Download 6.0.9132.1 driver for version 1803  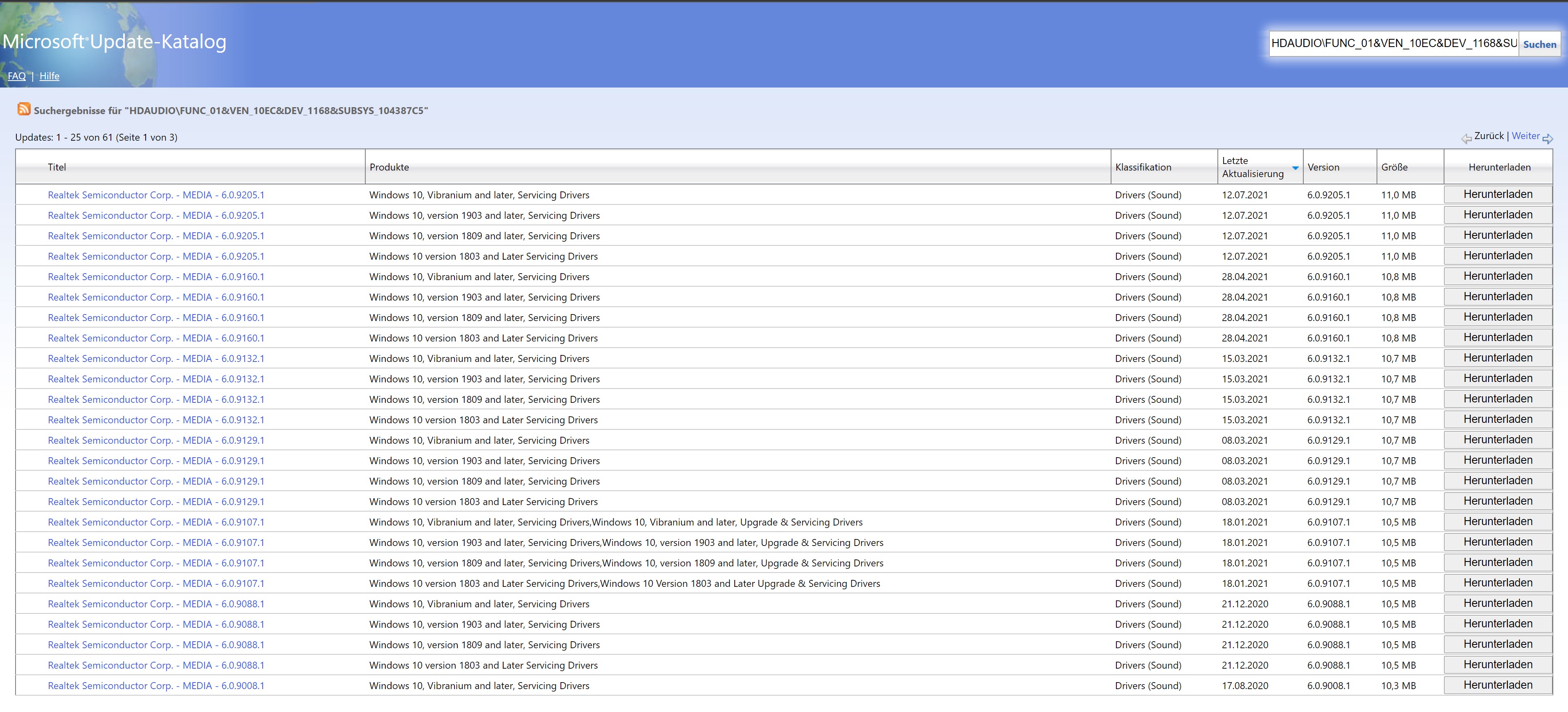point(1497,420)
